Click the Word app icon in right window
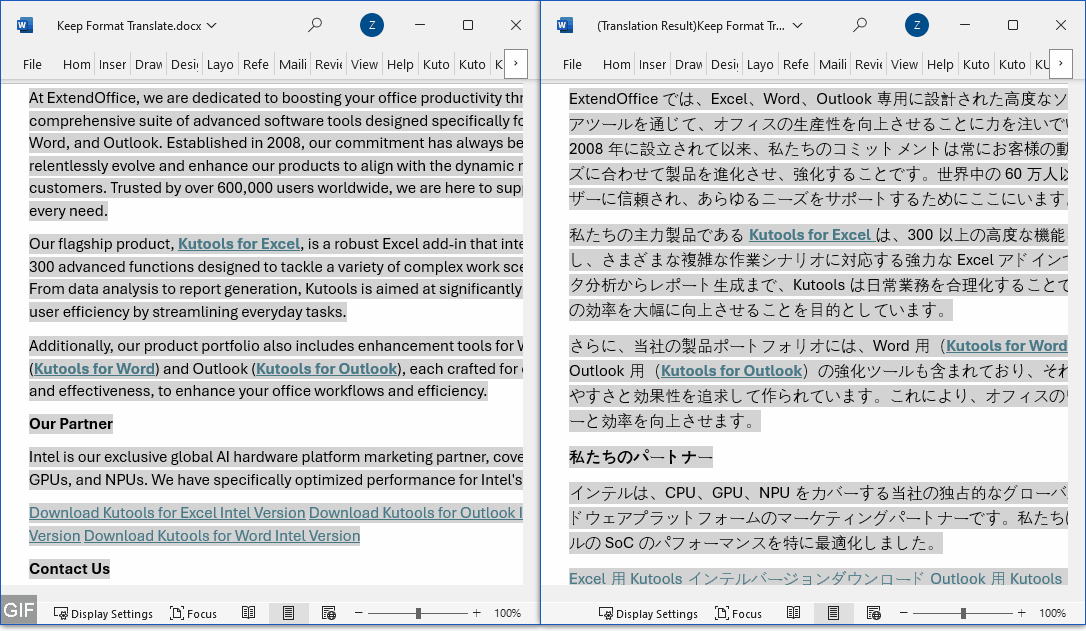Image resolution: width=1086 pixels, height=631 pixels. point(564,26)
